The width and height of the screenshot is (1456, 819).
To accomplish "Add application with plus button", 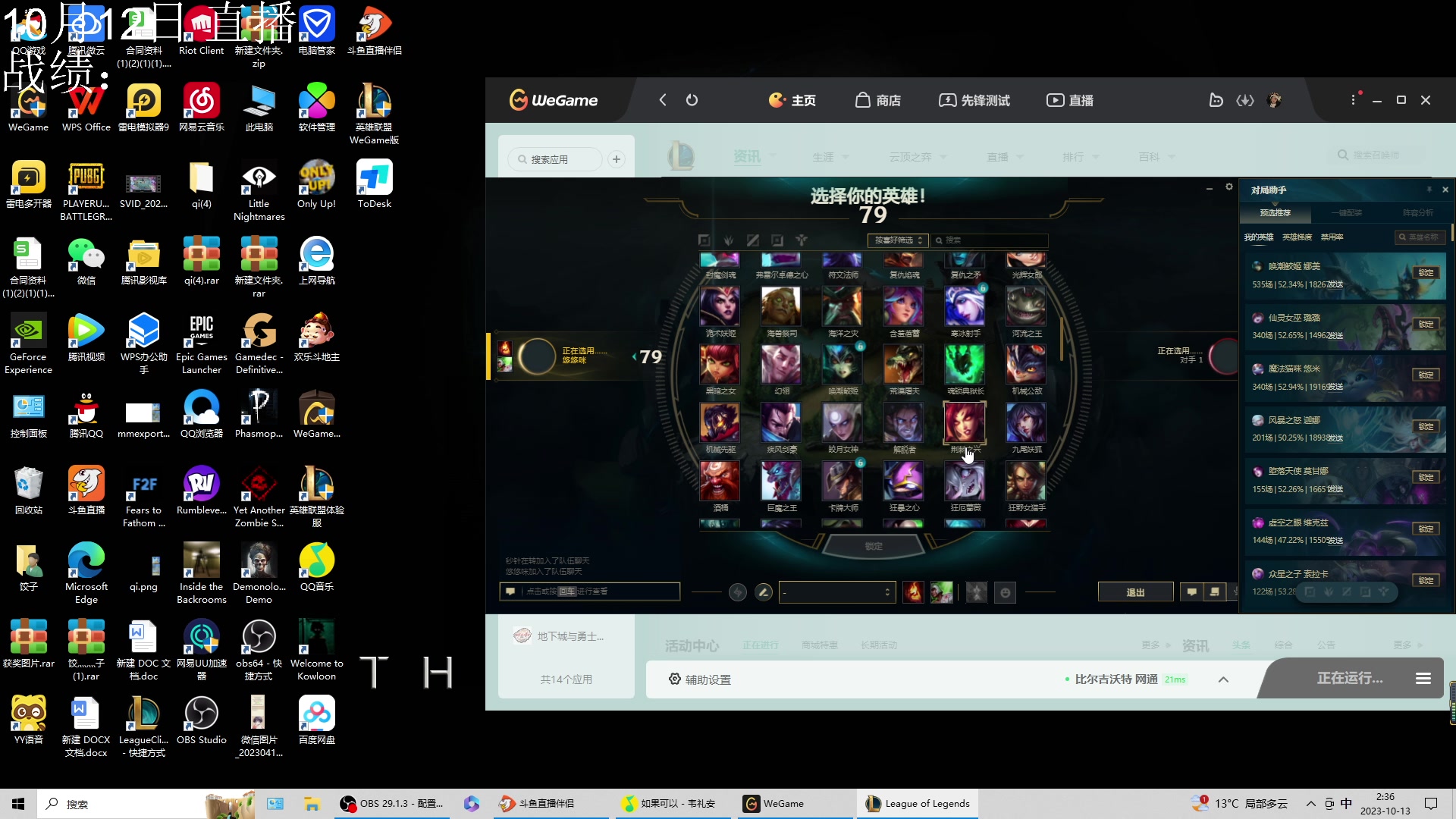I will [x=617, y=159].
